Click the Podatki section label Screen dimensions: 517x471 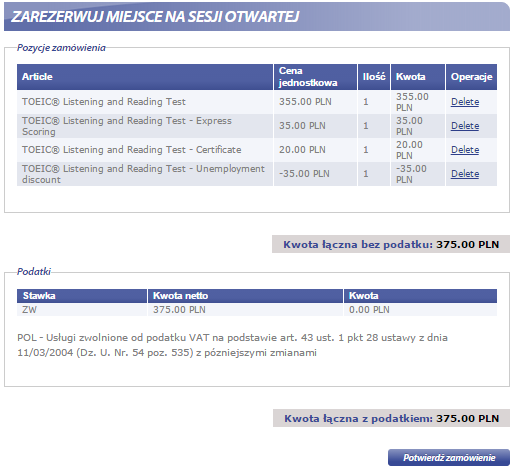click(x=34, y=271)
